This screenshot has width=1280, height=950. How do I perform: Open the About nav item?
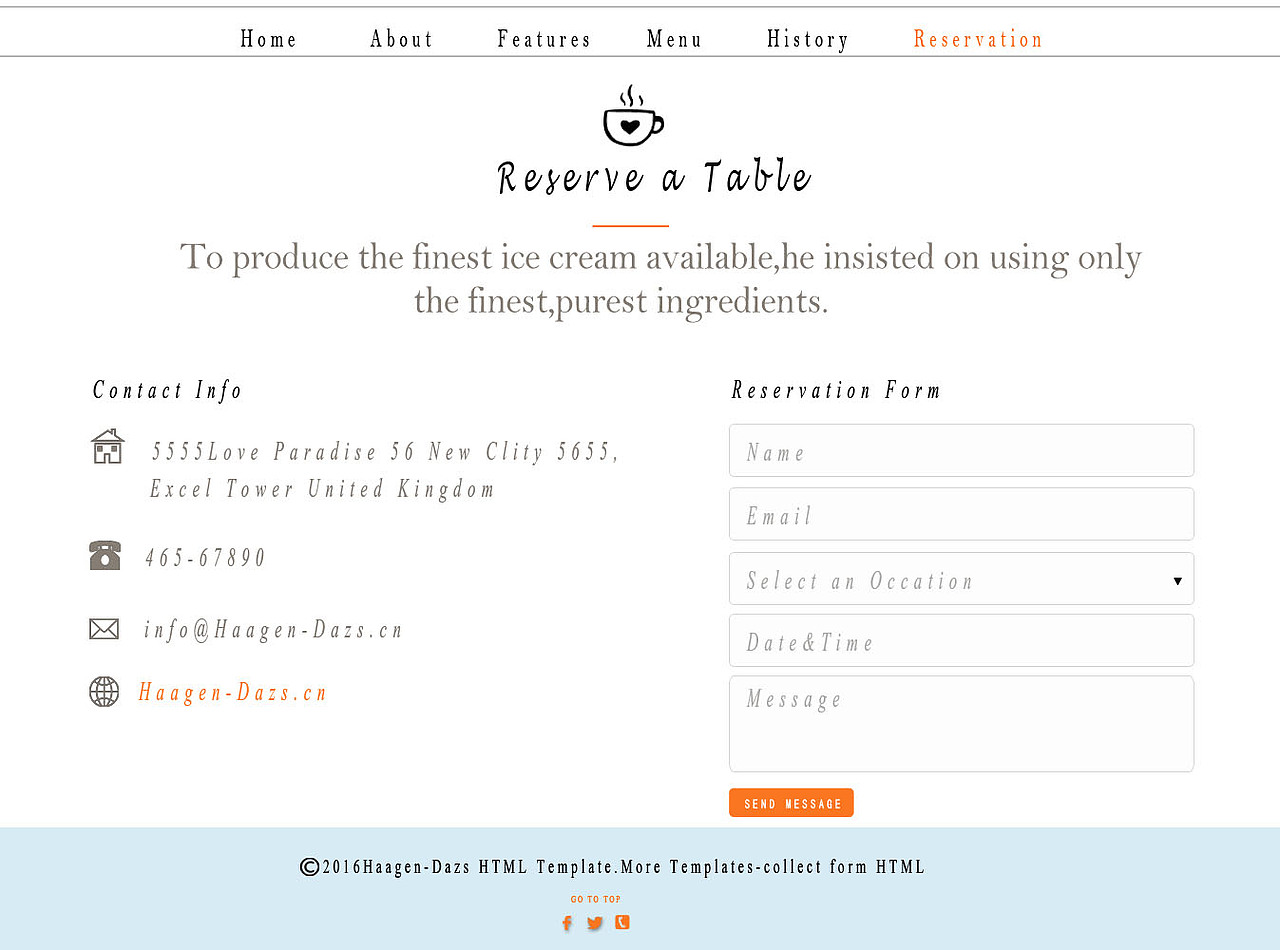click(x=402, y=39)
